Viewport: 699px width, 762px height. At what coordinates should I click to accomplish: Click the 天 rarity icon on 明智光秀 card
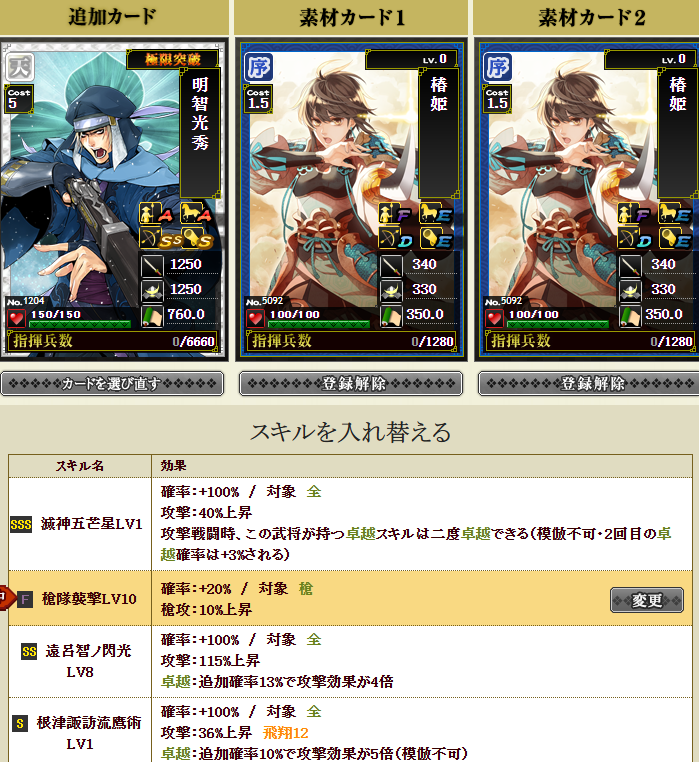tap(20, 66)
